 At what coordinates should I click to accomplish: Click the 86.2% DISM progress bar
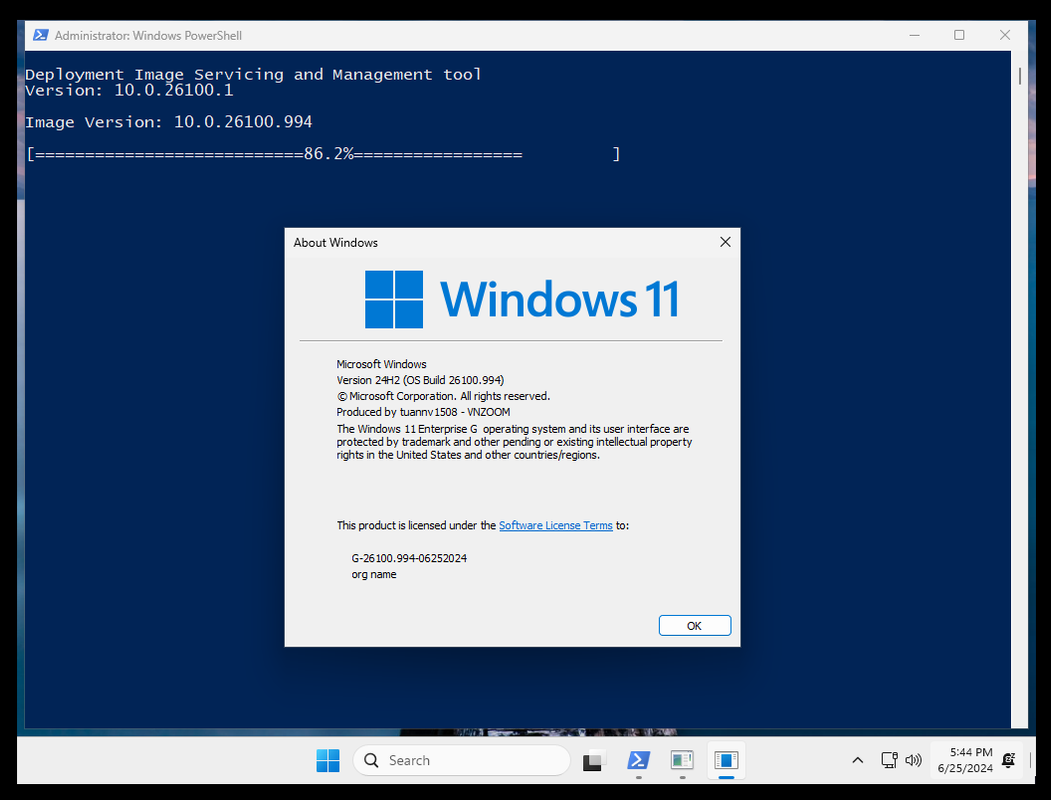(323, 154)
